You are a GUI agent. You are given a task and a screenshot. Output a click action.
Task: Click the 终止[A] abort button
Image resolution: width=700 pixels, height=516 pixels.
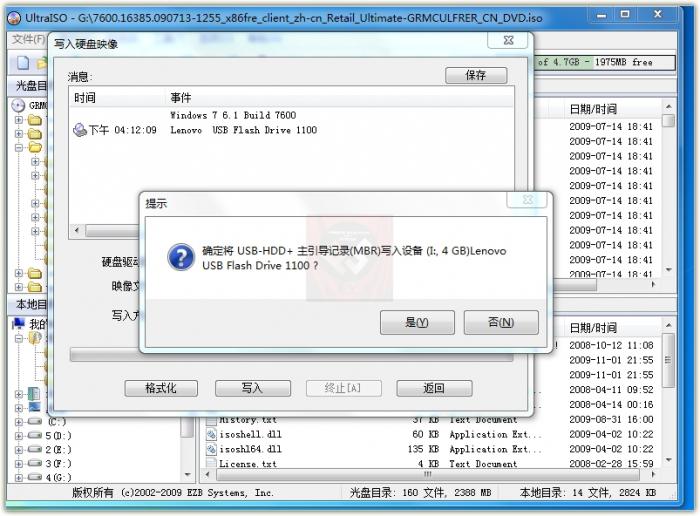click(x=343, y=388)
